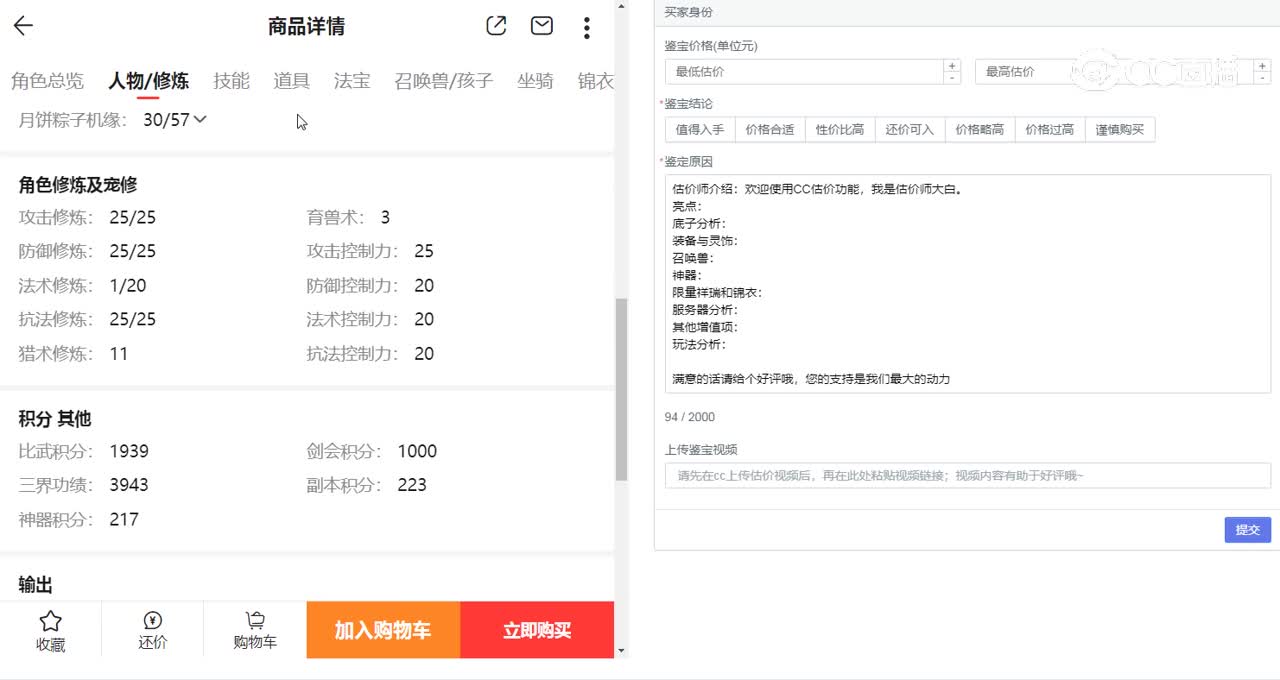Select the 人物/修炼 tab
Viewport: 1280px width, 680px height.
click(148, 81)
